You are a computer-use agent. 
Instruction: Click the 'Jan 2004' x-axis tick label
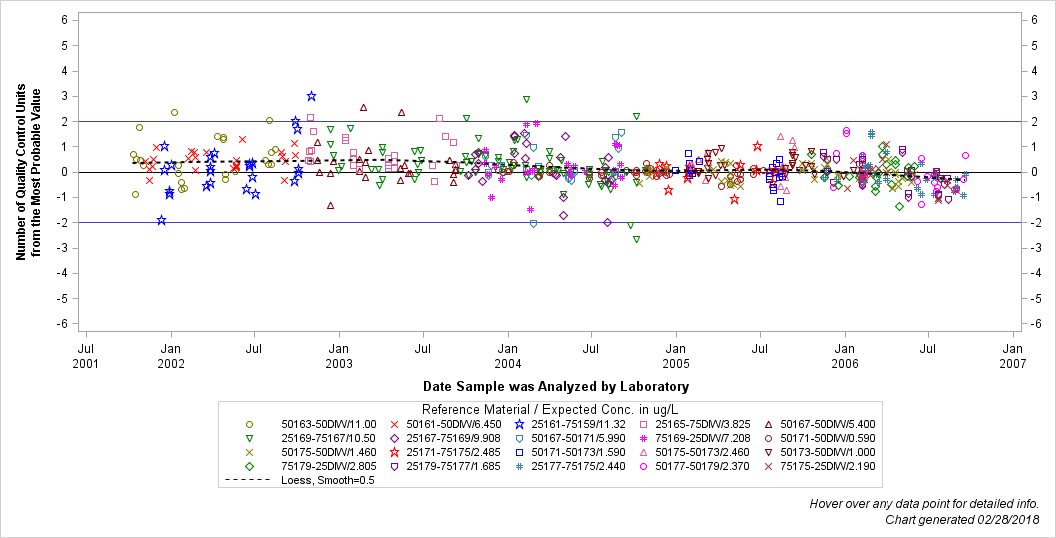click(x=508, y=356)
